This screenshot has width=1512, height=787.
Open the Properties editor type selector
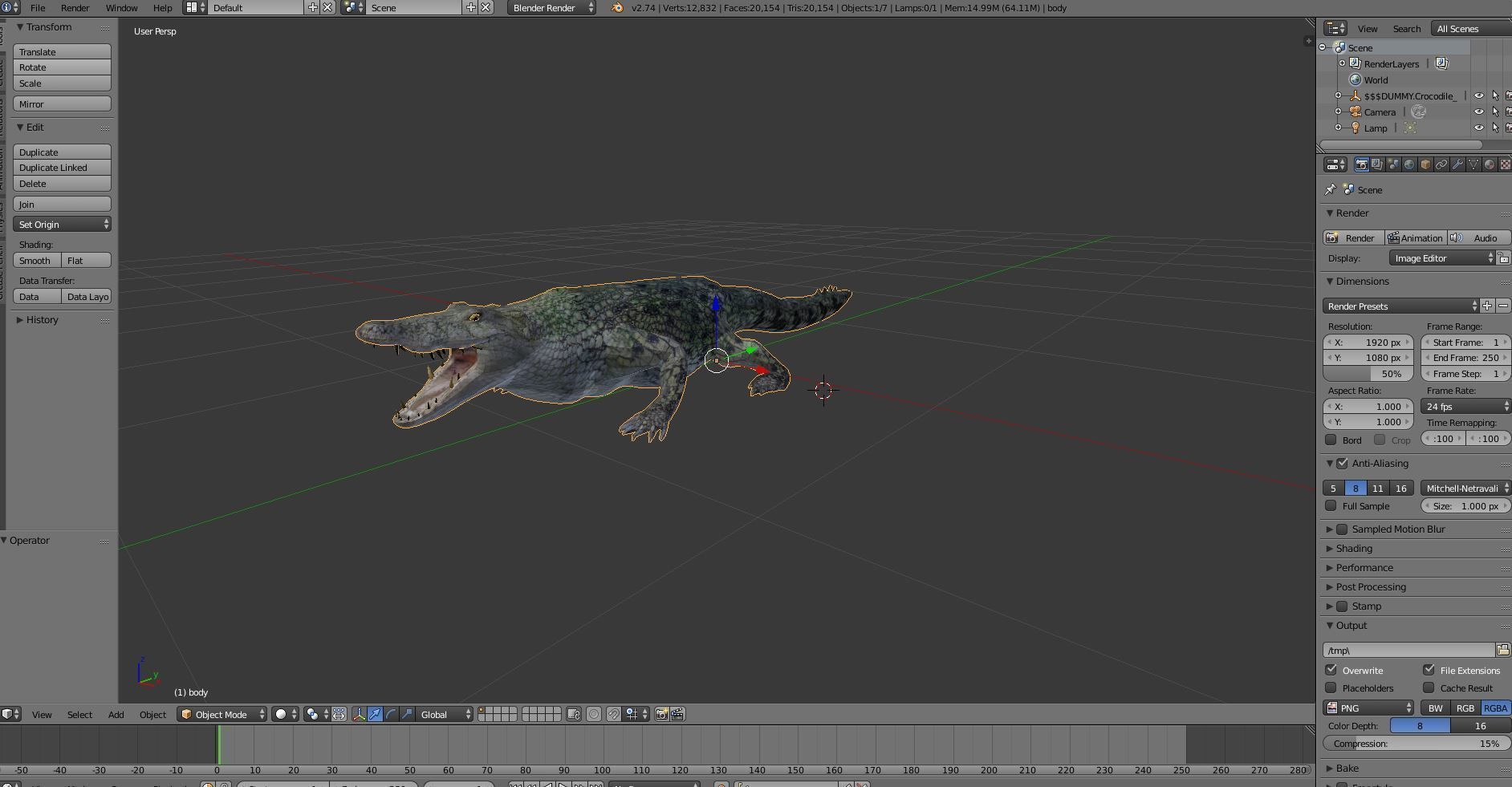[x=1335, y=164]
